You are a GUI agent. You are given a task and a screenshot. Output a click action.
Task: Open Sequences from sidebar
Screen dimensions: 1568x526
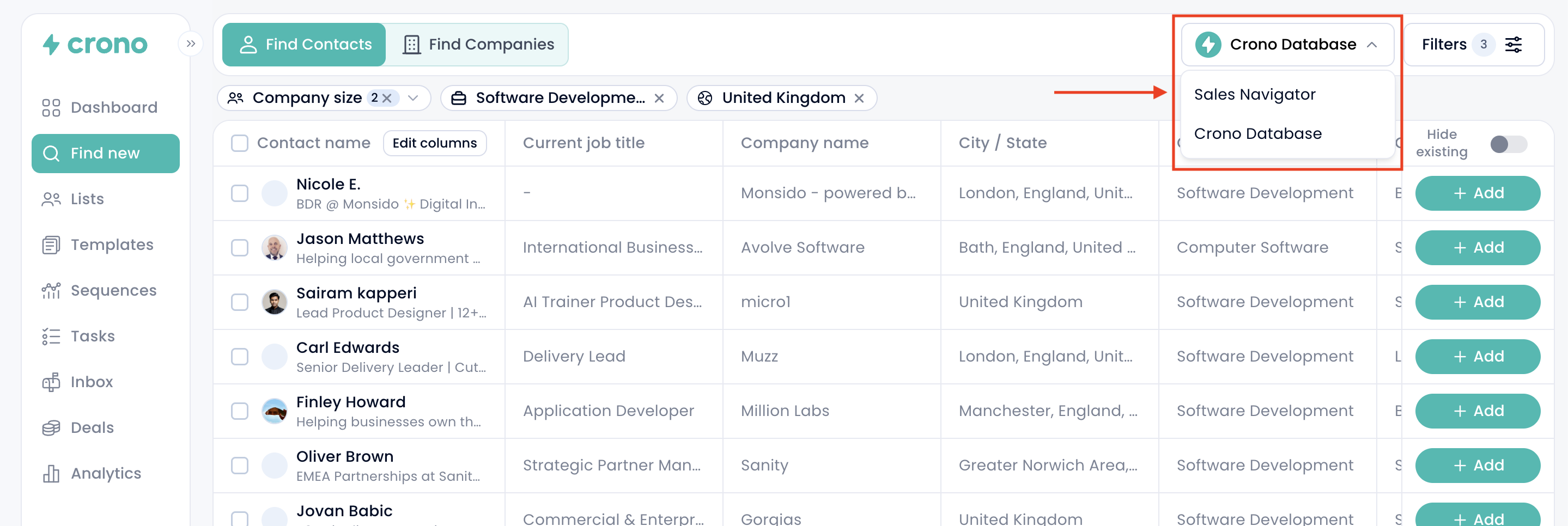pos(106,291)
